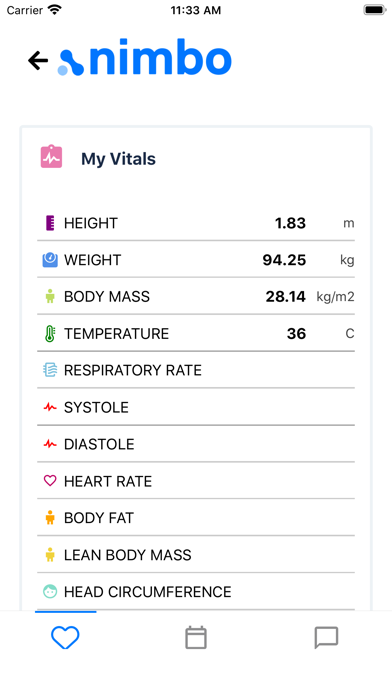Tap the LEAN BODY MASS row
Screen dimensions: 392x696
[196, 554]
